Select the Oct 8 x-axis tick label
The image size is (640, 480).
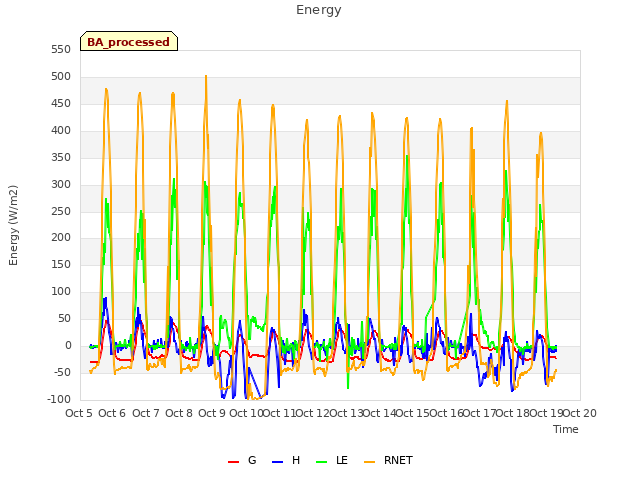point(179,413)
